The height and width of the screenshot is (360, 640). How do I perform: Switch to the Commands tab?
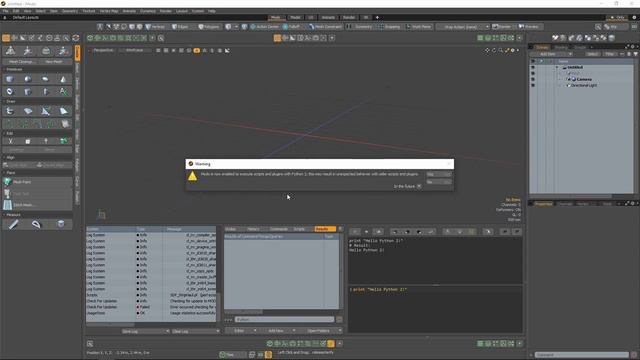[279, 229]
